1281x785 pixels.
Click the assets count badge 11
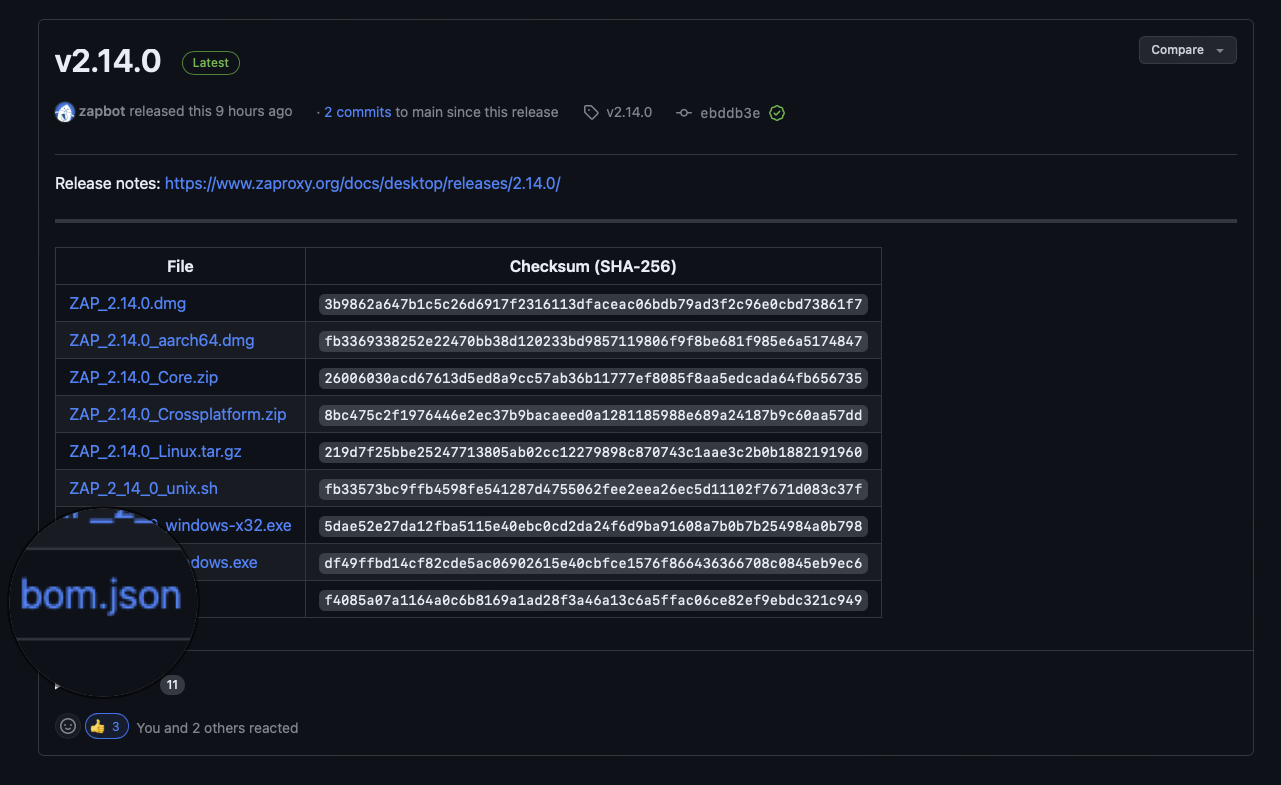click(x=172, y=685)
